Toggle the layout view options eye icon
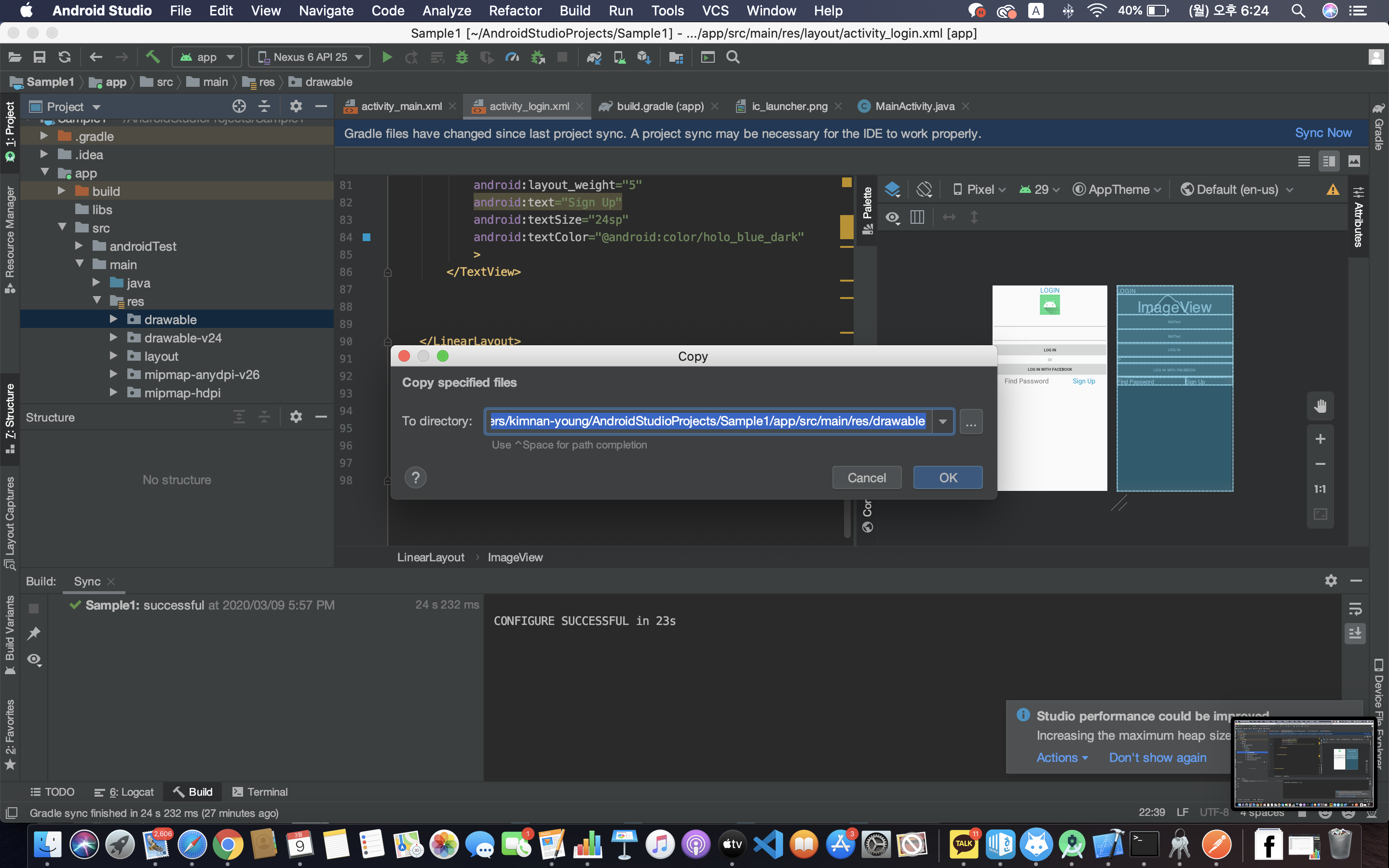 (893, 217)
